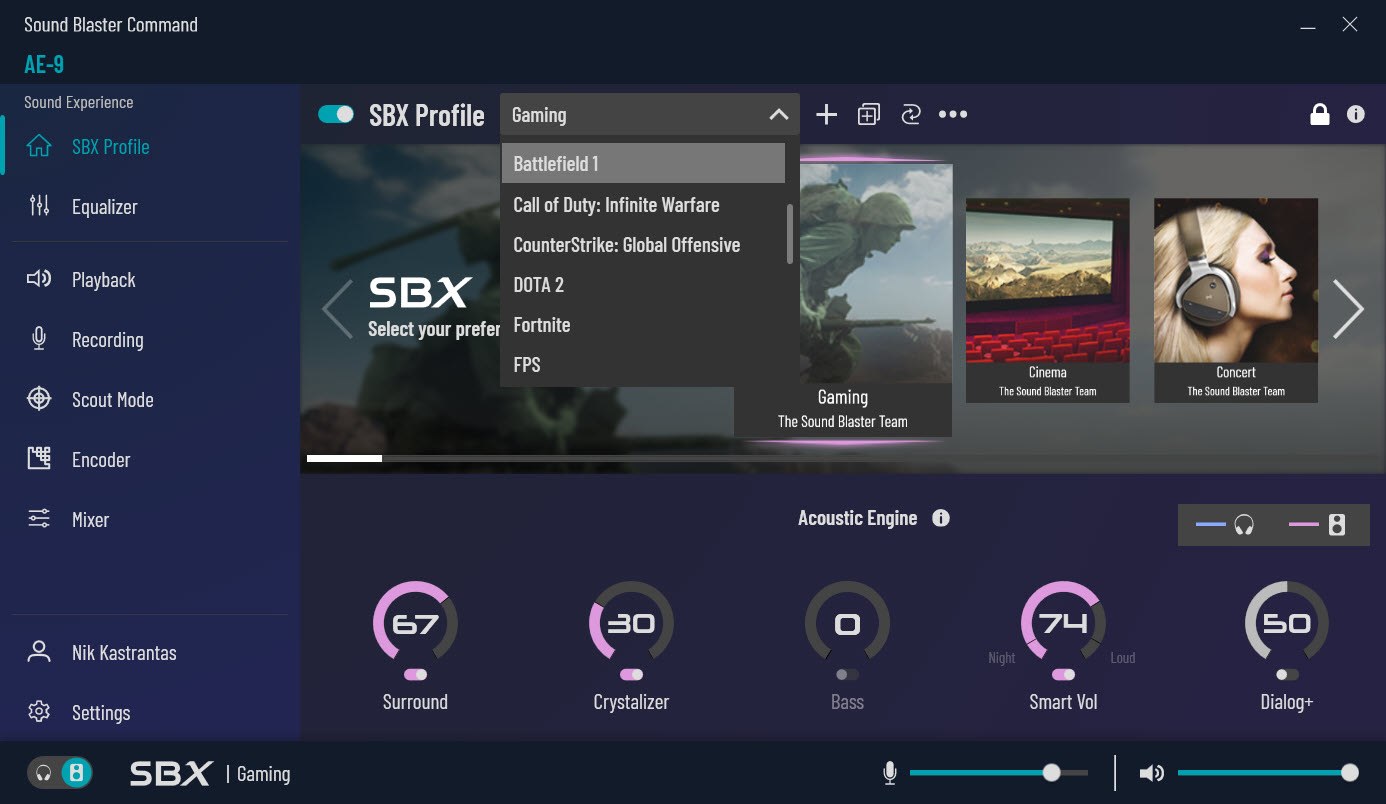The height and width of the screenshot is (804, 1386).
Task: Select FPS profile from list
Action: pyautogui.click(x=643, y=365)
